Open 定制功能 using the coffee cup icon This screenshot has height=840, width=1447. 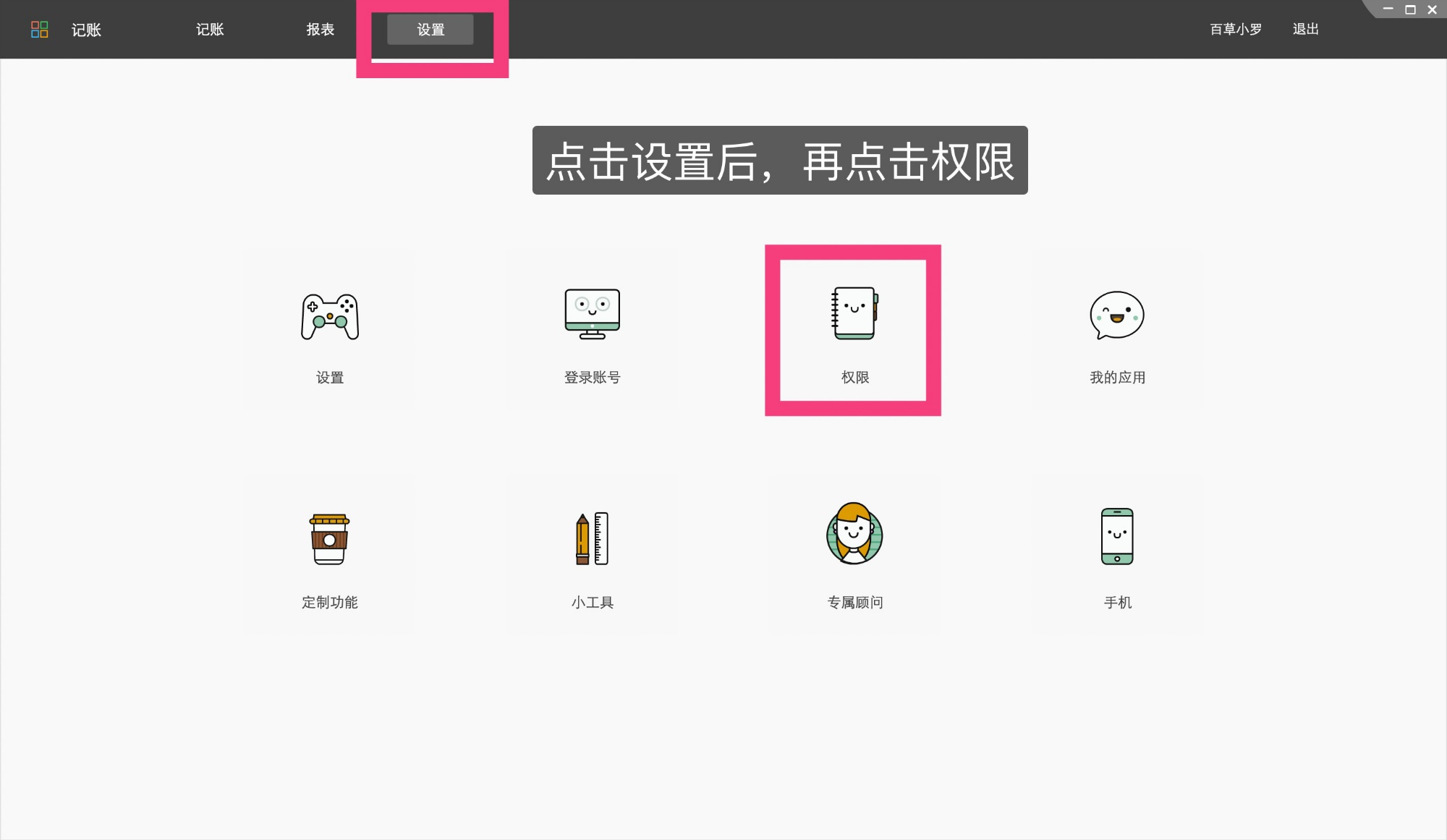pyautogui.click(x=330, y=539)
